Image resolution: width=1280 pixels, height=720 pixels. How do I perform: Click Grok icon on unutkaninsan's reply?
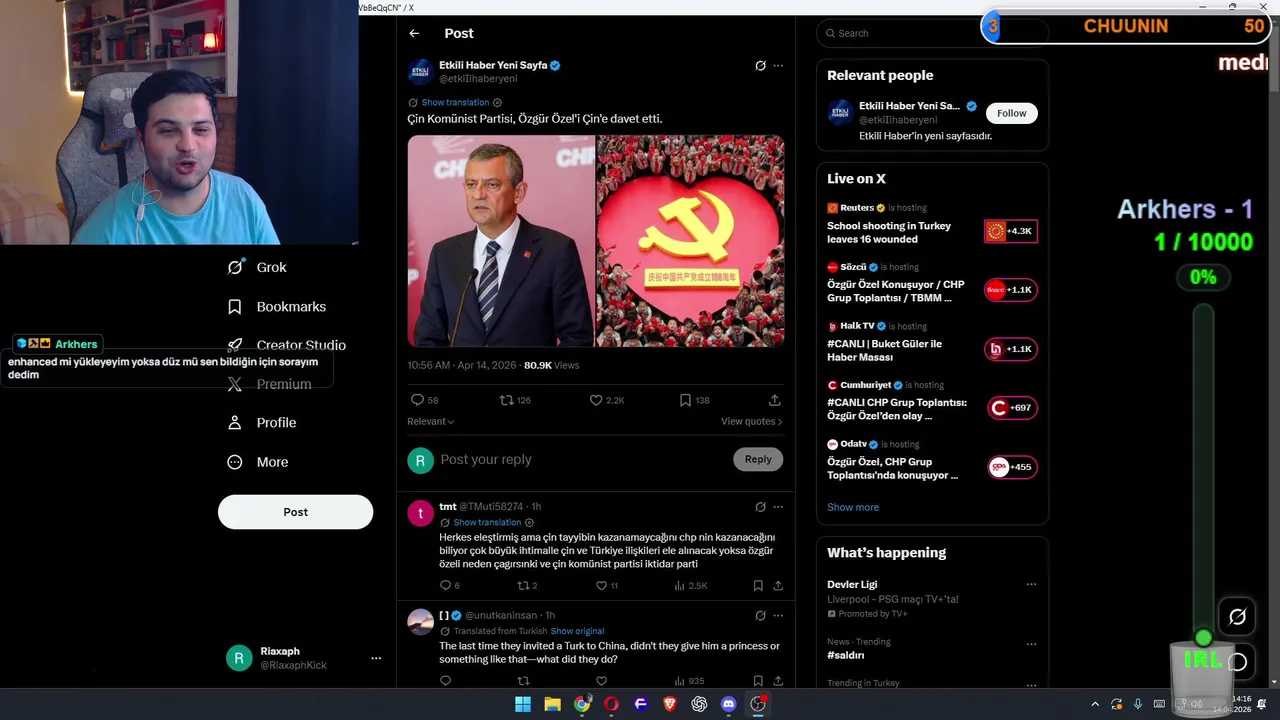[x=760, y=616]
